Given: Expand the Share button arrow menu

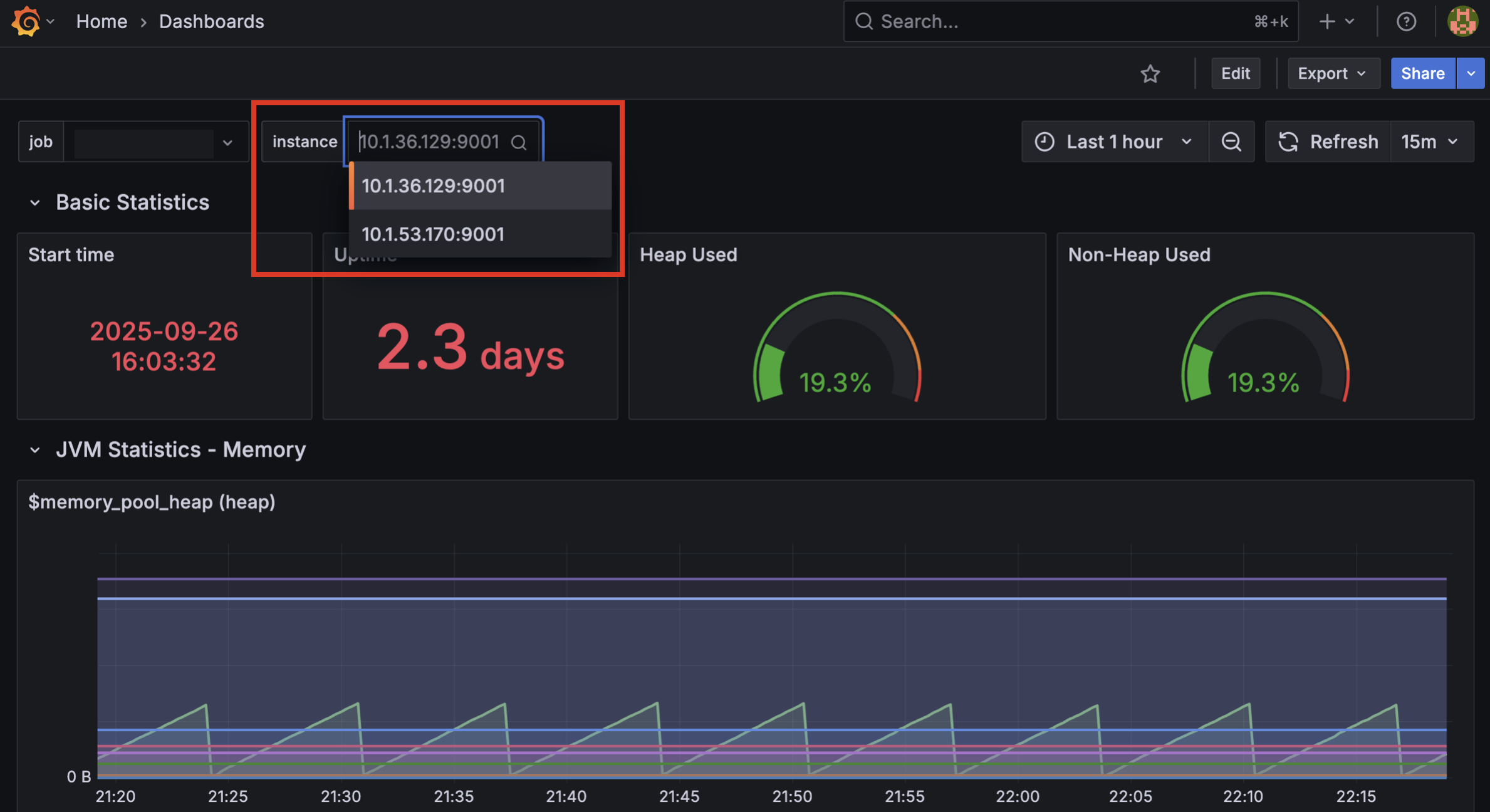Looking at the screenshot, I should point(1471,74).
